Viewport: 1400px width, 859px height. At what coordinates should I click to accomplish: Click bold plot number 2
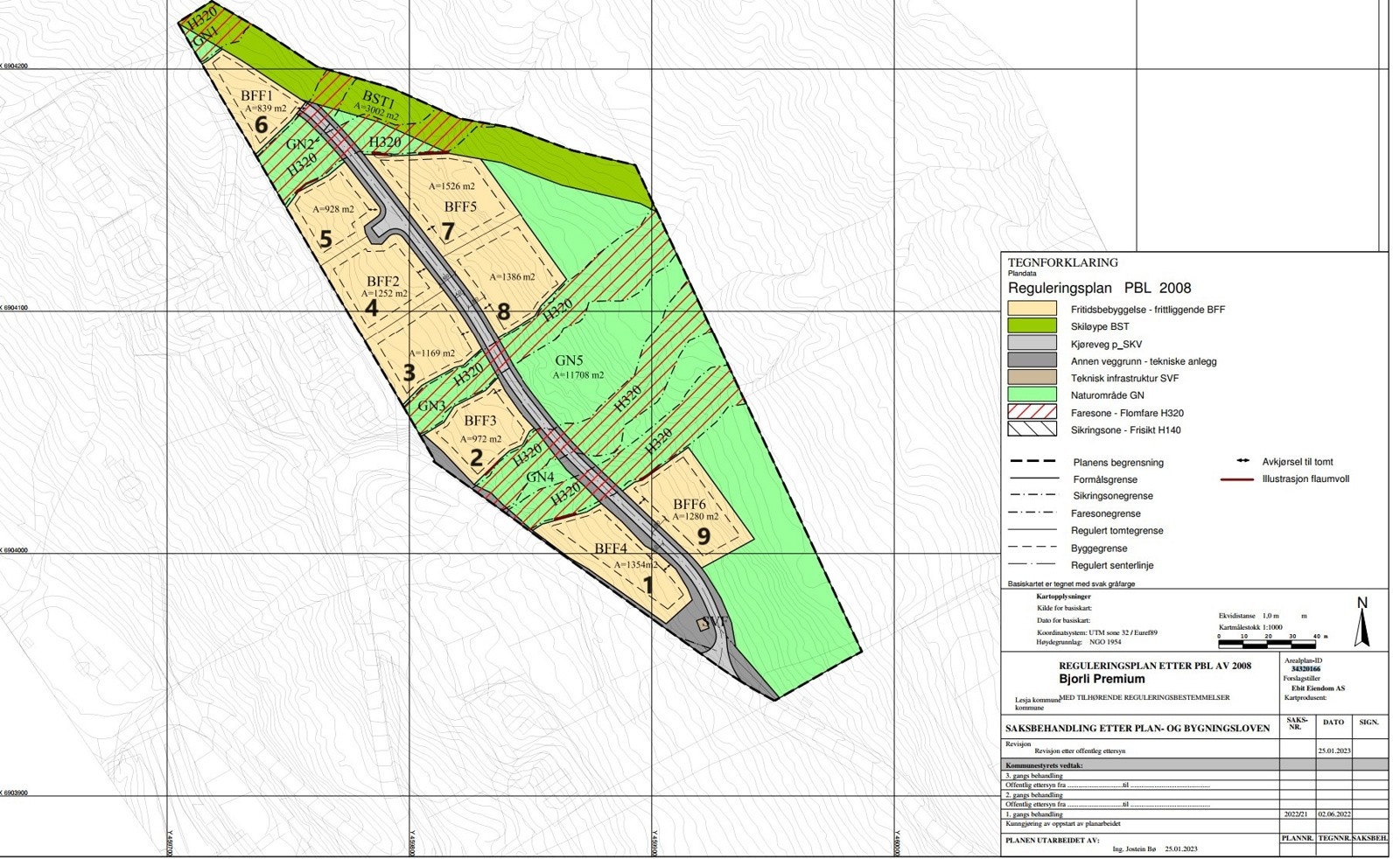pyautogui.click(x=476, y=458)
